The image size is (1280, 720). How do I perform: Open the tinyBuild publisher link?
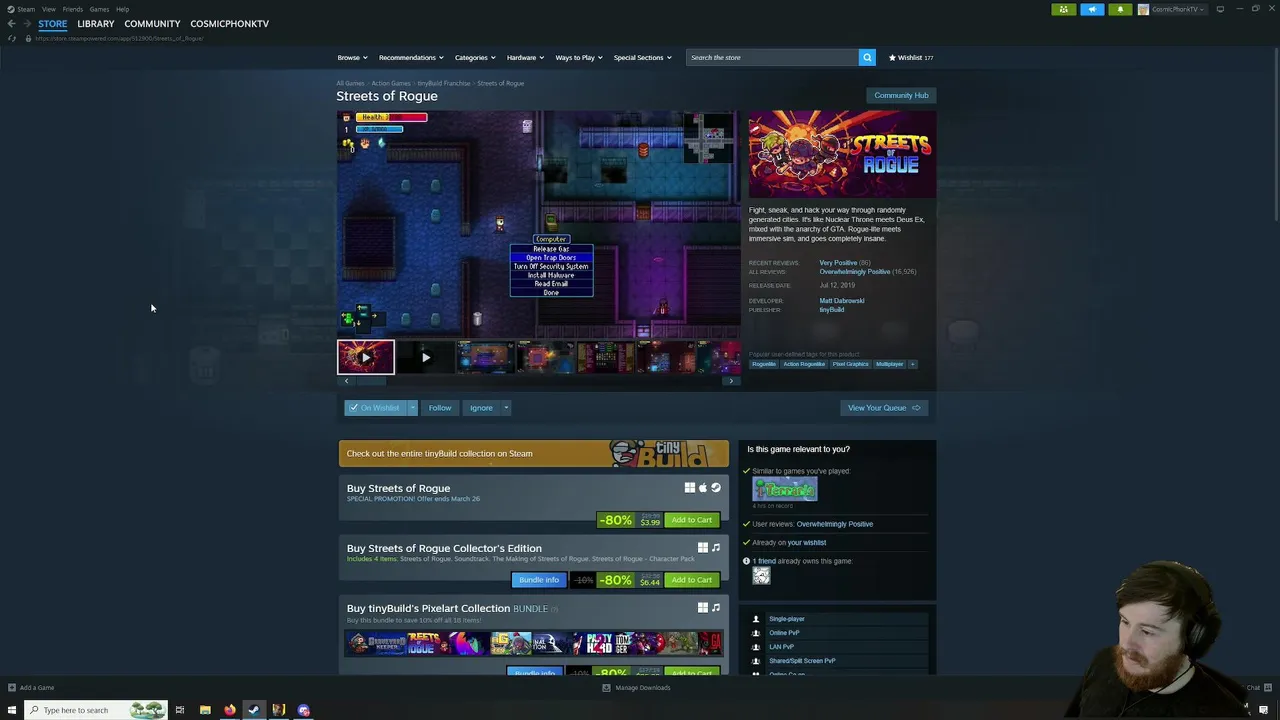832,310
